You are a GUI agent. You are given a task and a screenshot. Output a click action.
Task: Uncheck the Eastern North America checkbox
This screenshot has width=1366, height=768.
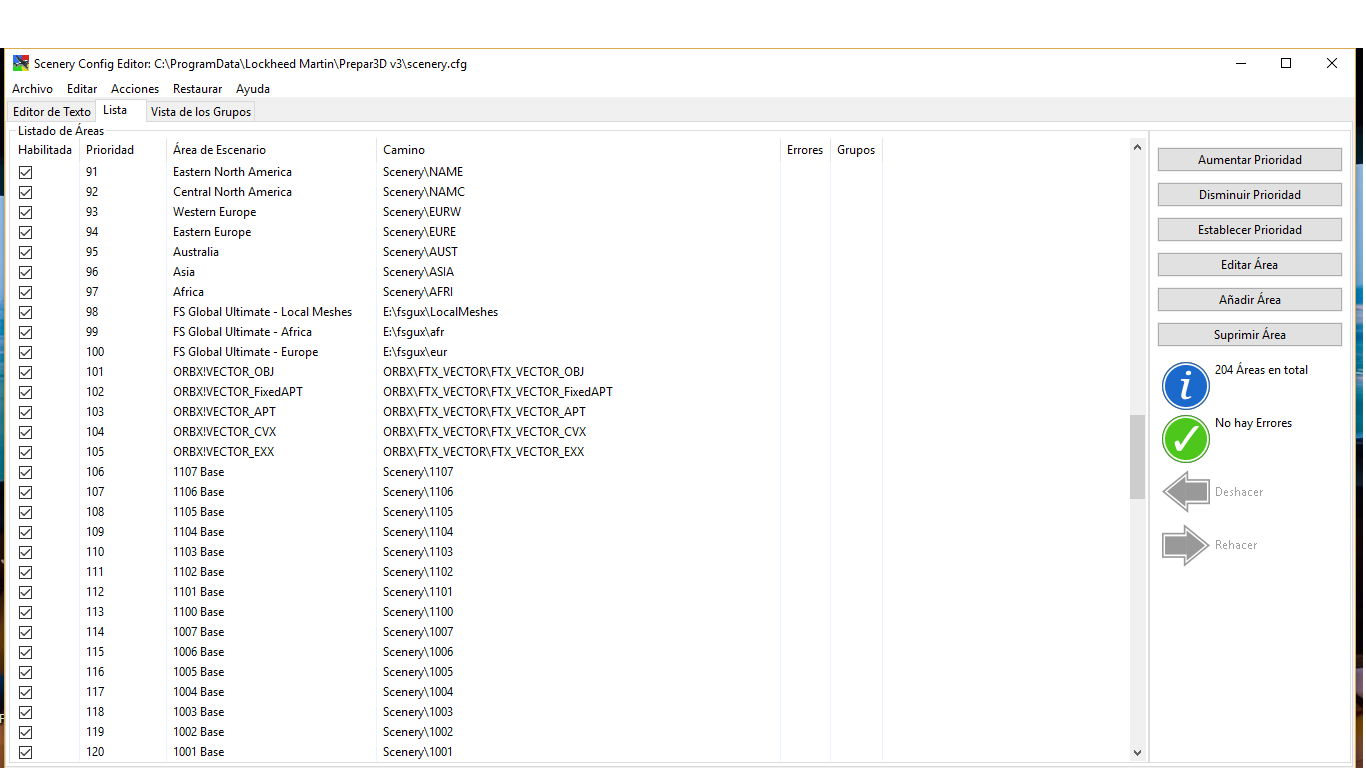pos(26,172)
